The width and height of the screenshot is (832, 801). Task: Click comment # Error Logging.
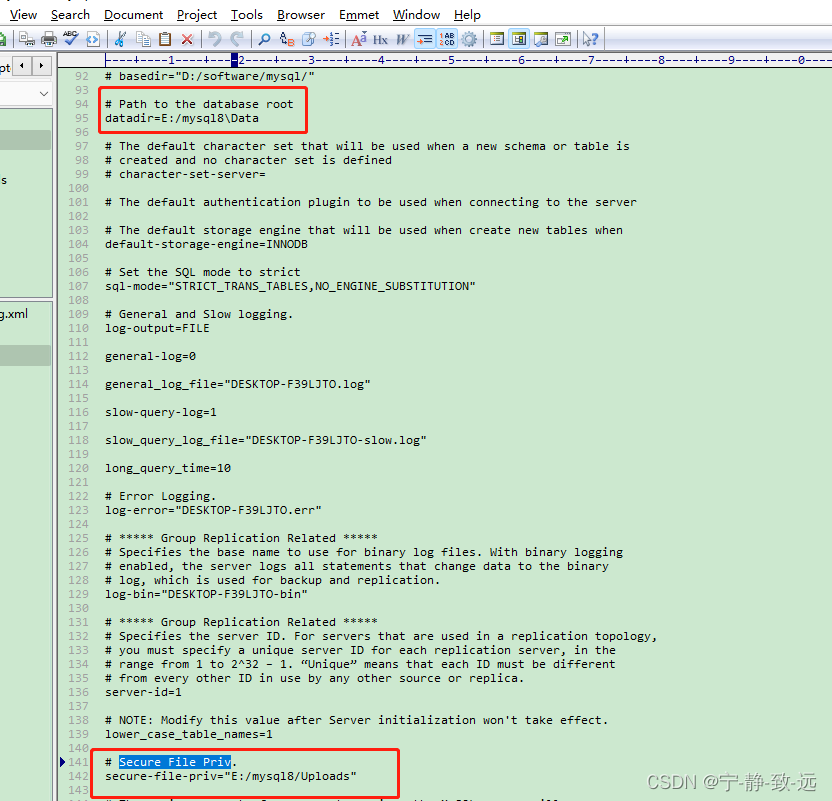[160, 496]
